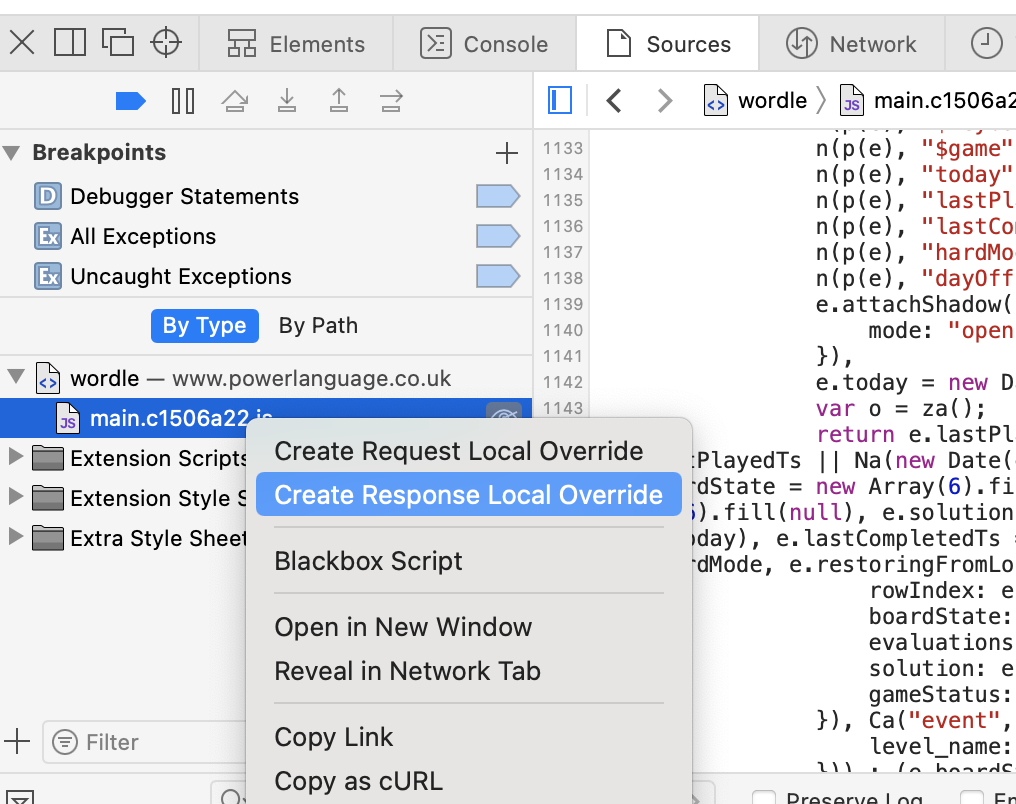The height and width of the screenshot is (804, 1016).
Task: Expand Extension Style Sheets folder
Action: pos(16,498)
